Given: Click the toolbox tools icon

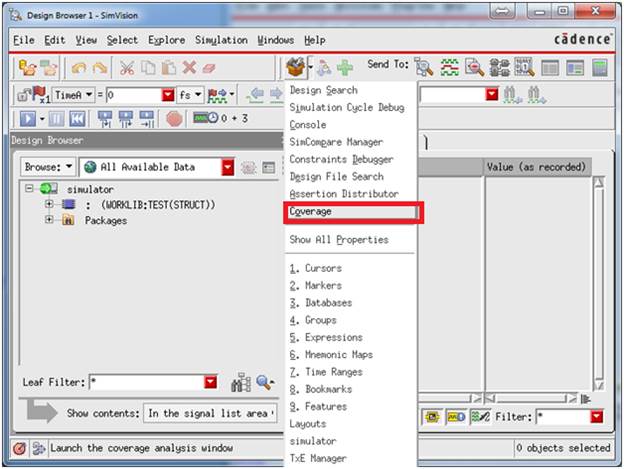Looking at the screenshot, I should click(296, 67).
